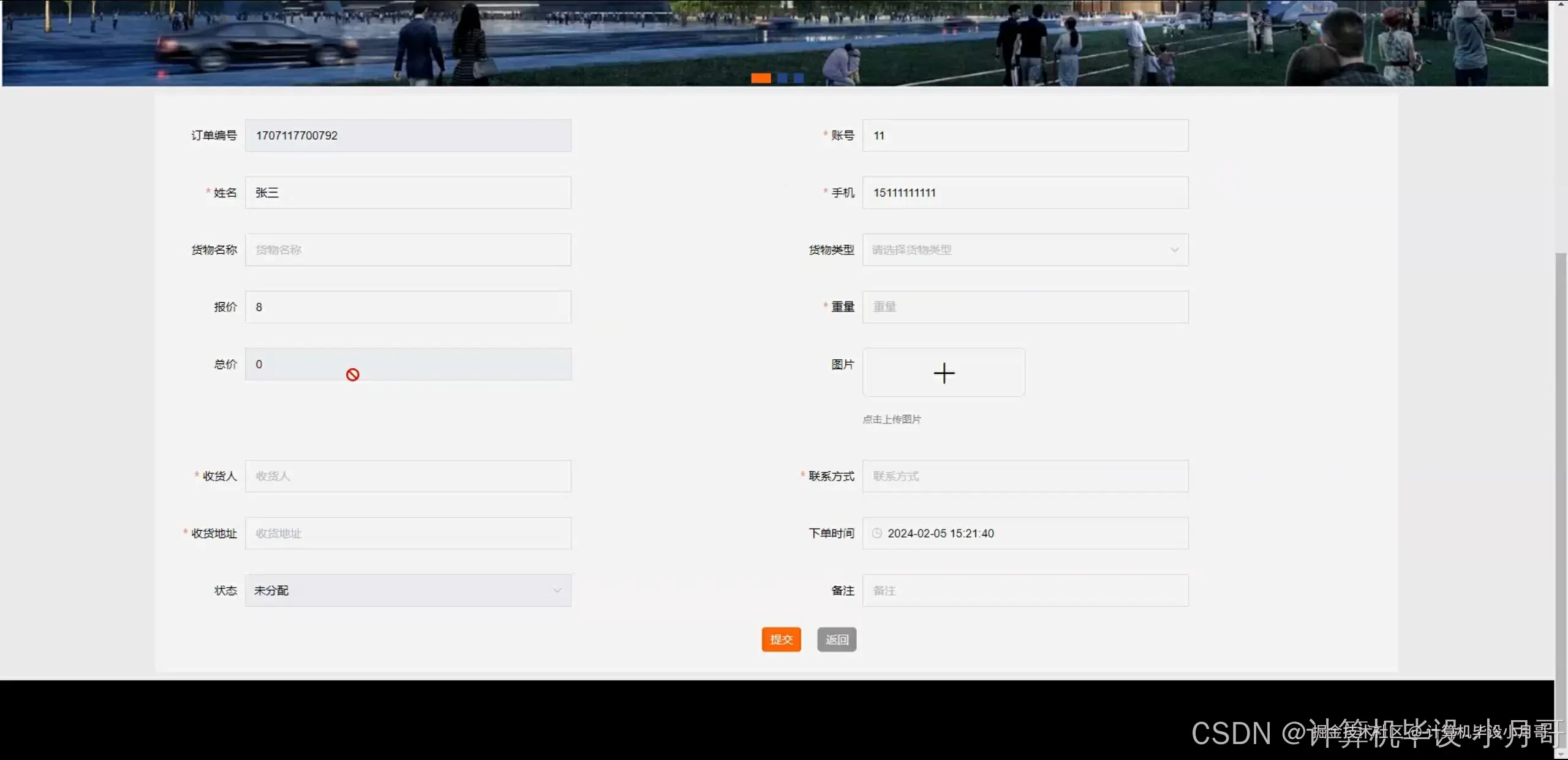Click into the 重量 input field

[1025, 306]
